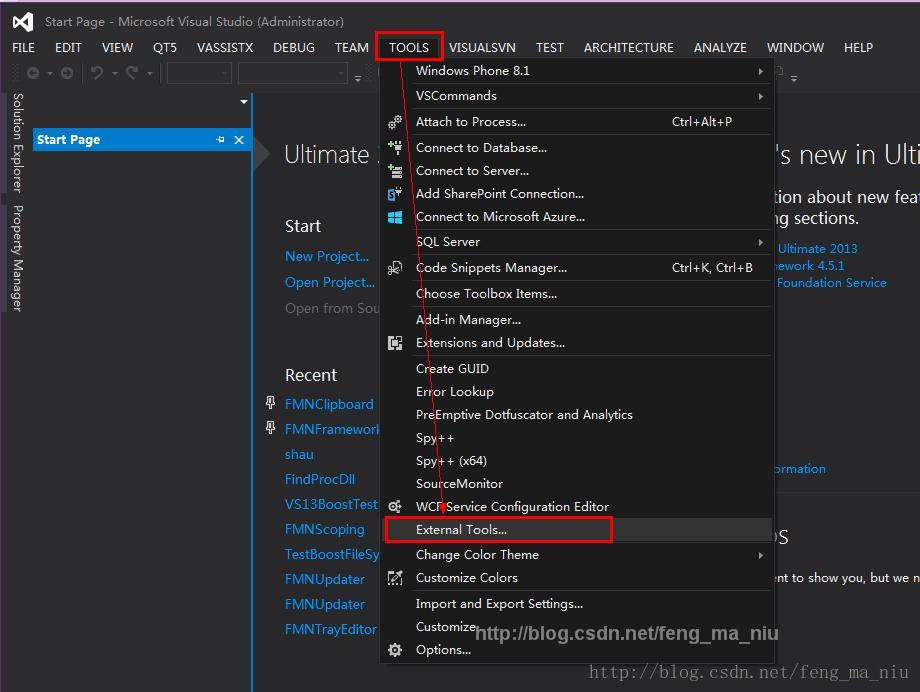Click the Visual Studio logo icon
The width and height of the screenshot is (920, 692).
23,22
